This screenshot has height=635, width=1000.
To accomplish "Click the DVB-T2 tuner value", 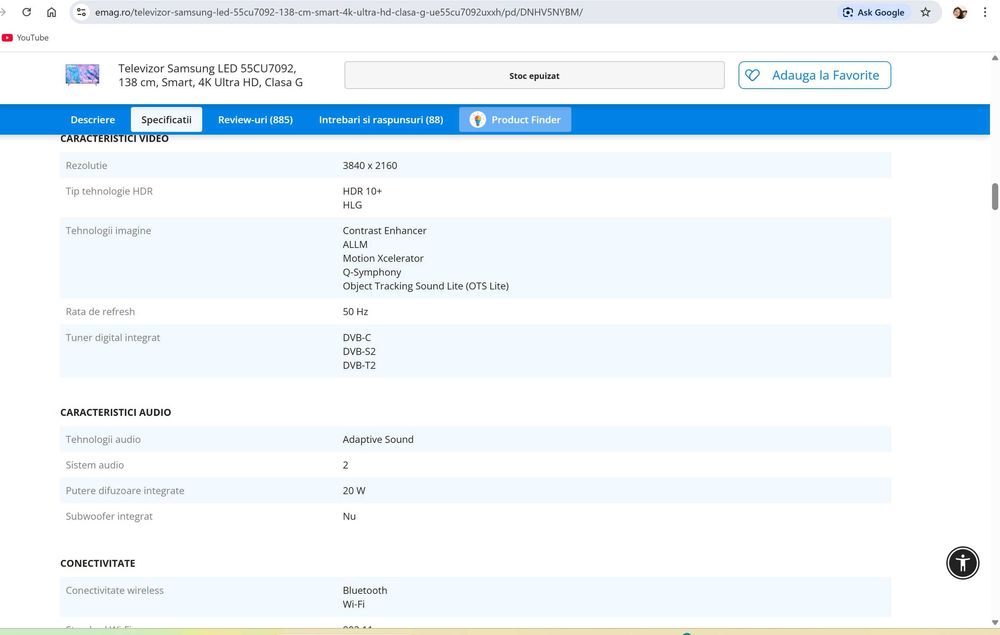I will pyautogui.click(x=359, y=365).
